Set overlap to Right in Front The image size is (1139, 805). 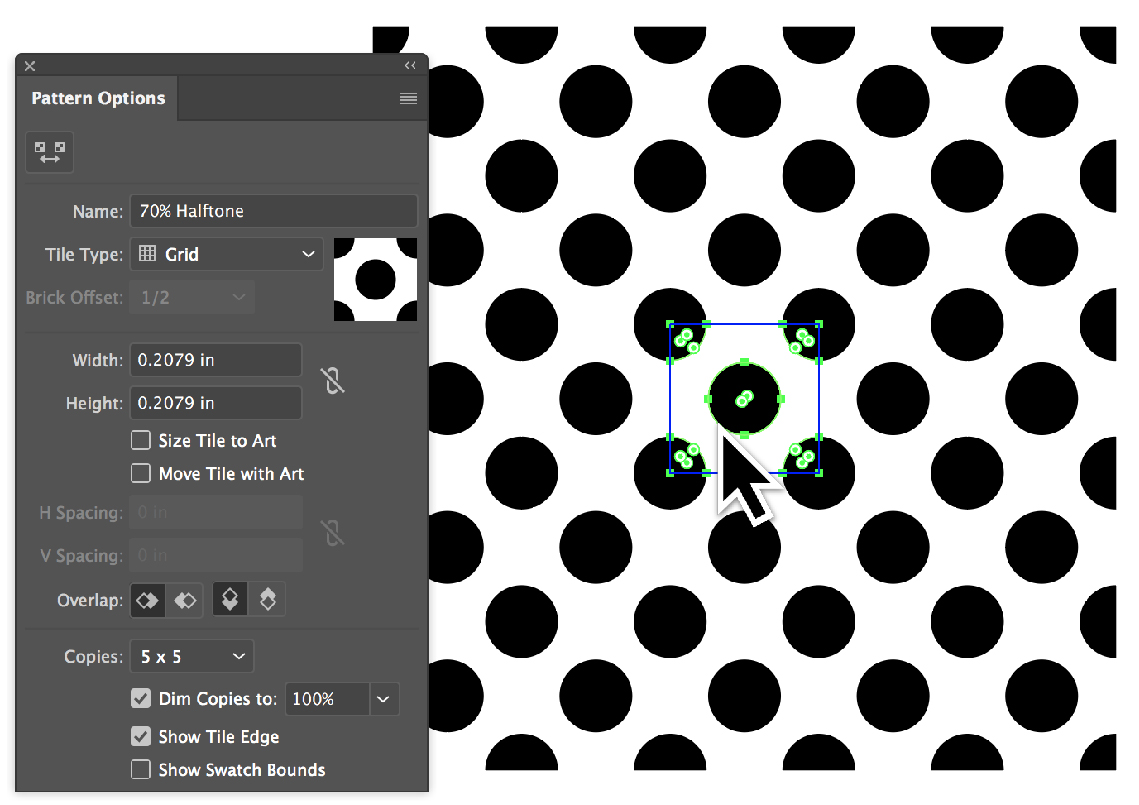click(185, 600)
